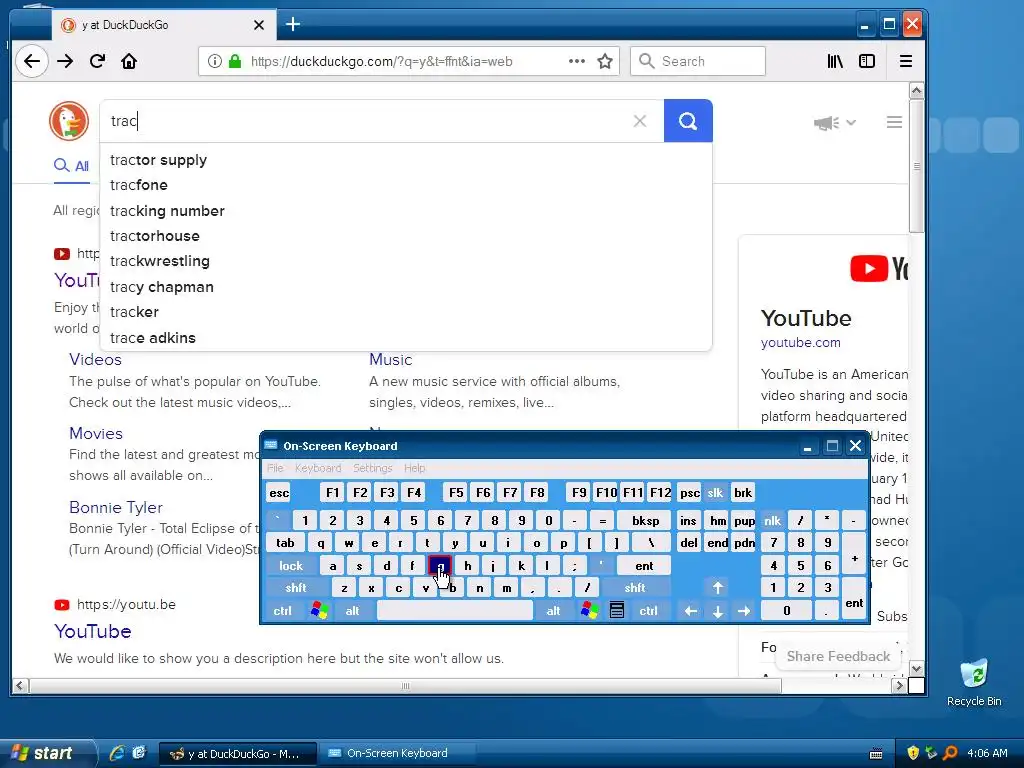Clear the DuckDuckGo search box text

click(640, 121)
